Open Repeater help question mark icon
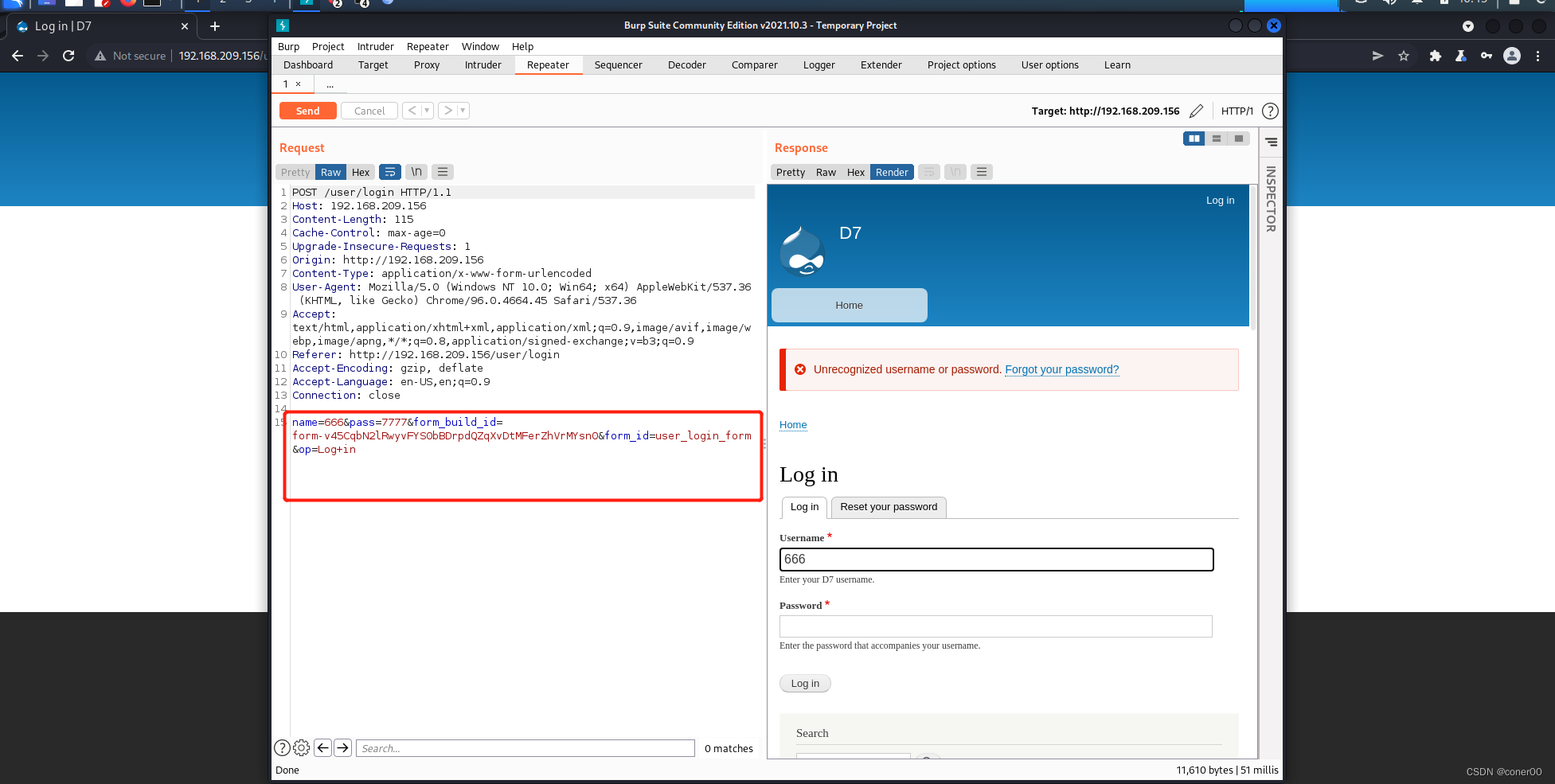This screenshot has width=1555, height=784. [x=1270, y=111]
